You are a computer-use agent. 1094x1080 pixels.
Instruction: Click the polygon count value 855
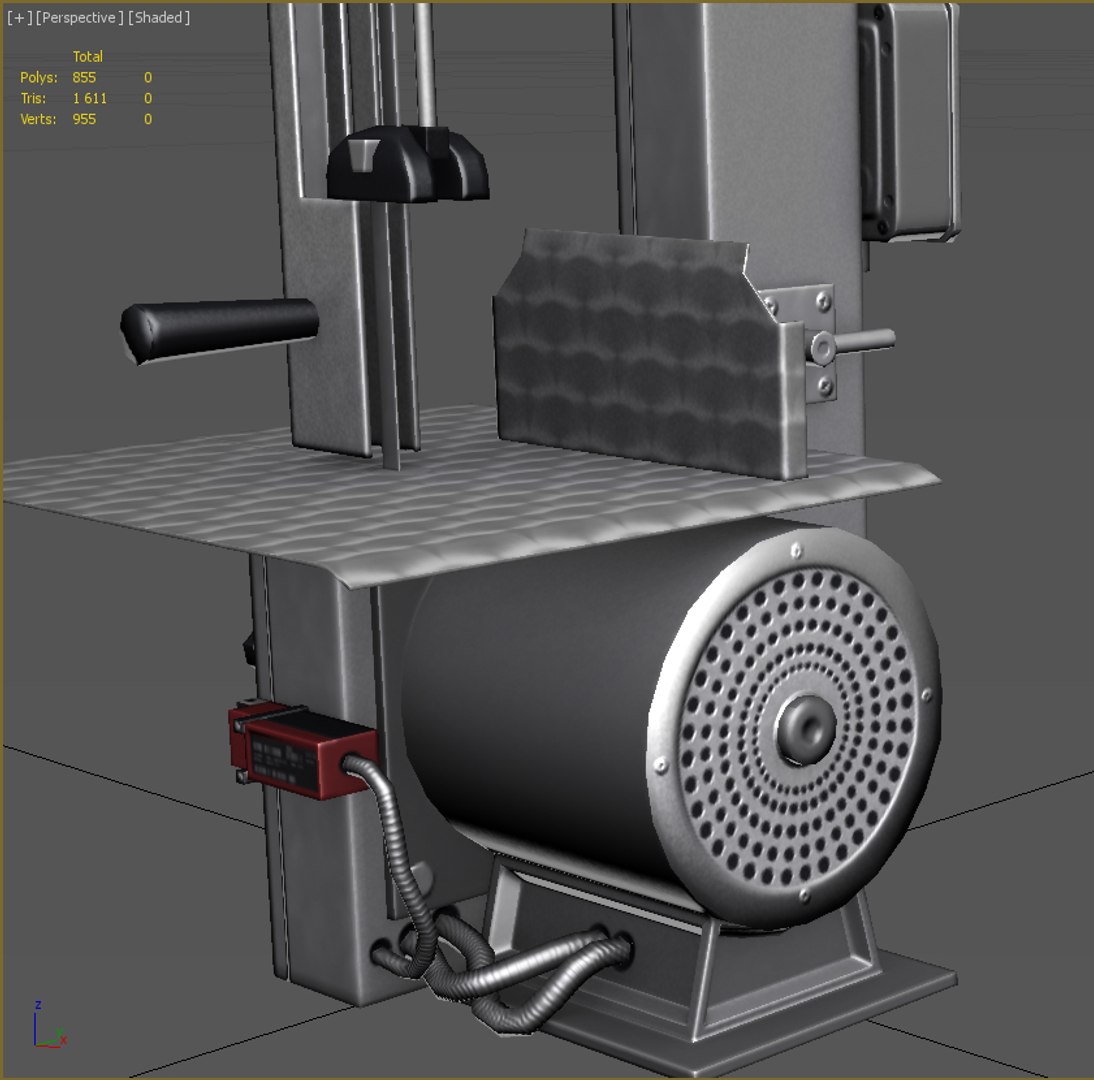tap(84, 77)
